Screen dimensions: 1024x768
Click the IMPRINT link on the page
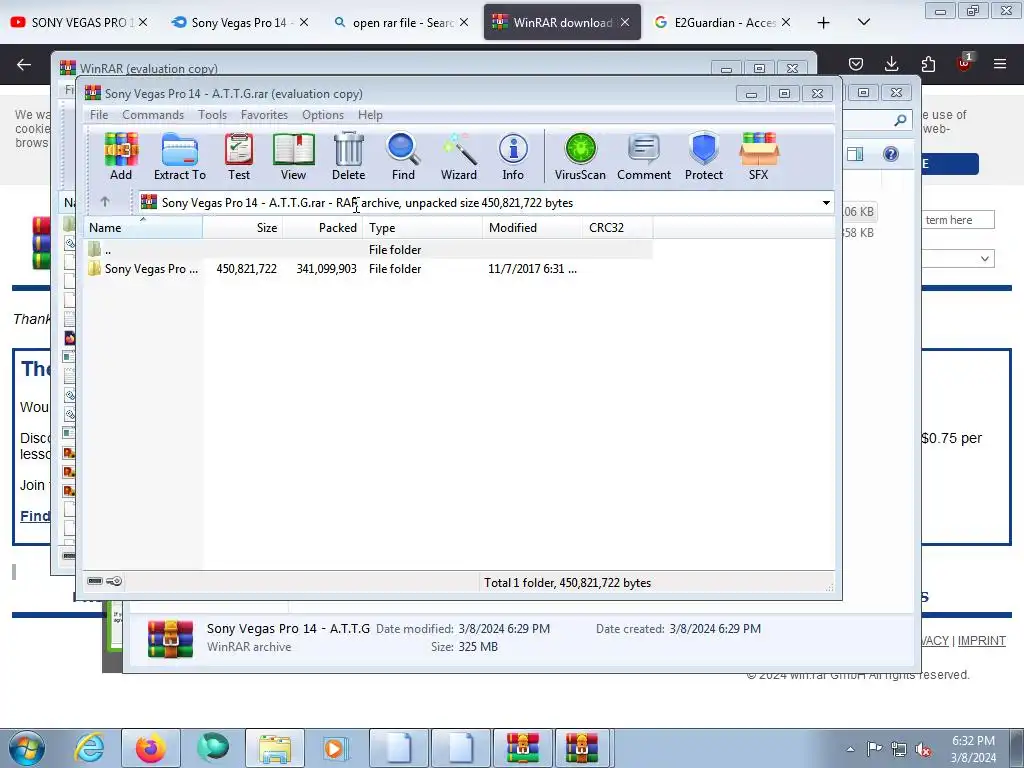click(x=982, y=641)
